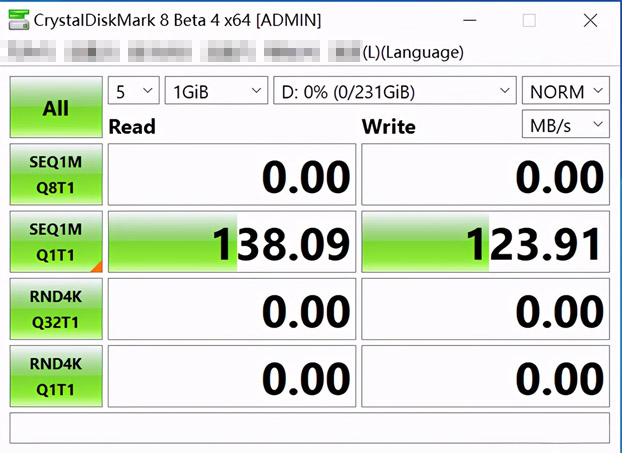This screenshot has height=453, width=622.
Task: Open the drive selector D: 0% (0/231GiB)
Action: [395, 90]
